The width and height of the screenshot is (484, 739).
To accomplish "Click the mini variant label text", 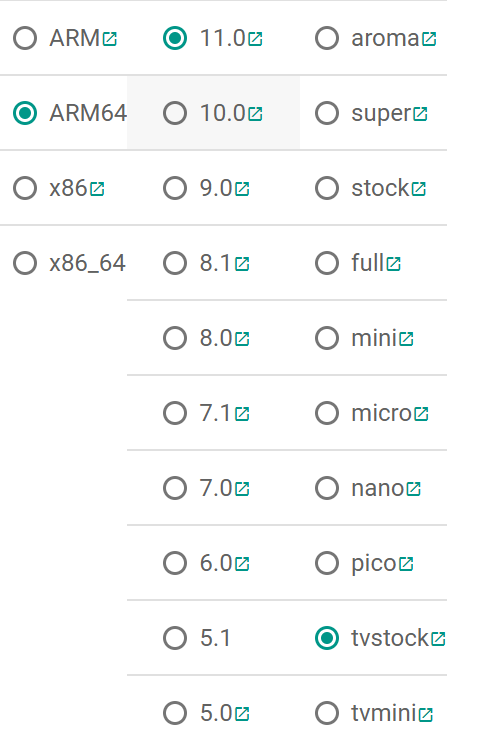I will click(374, 338).
